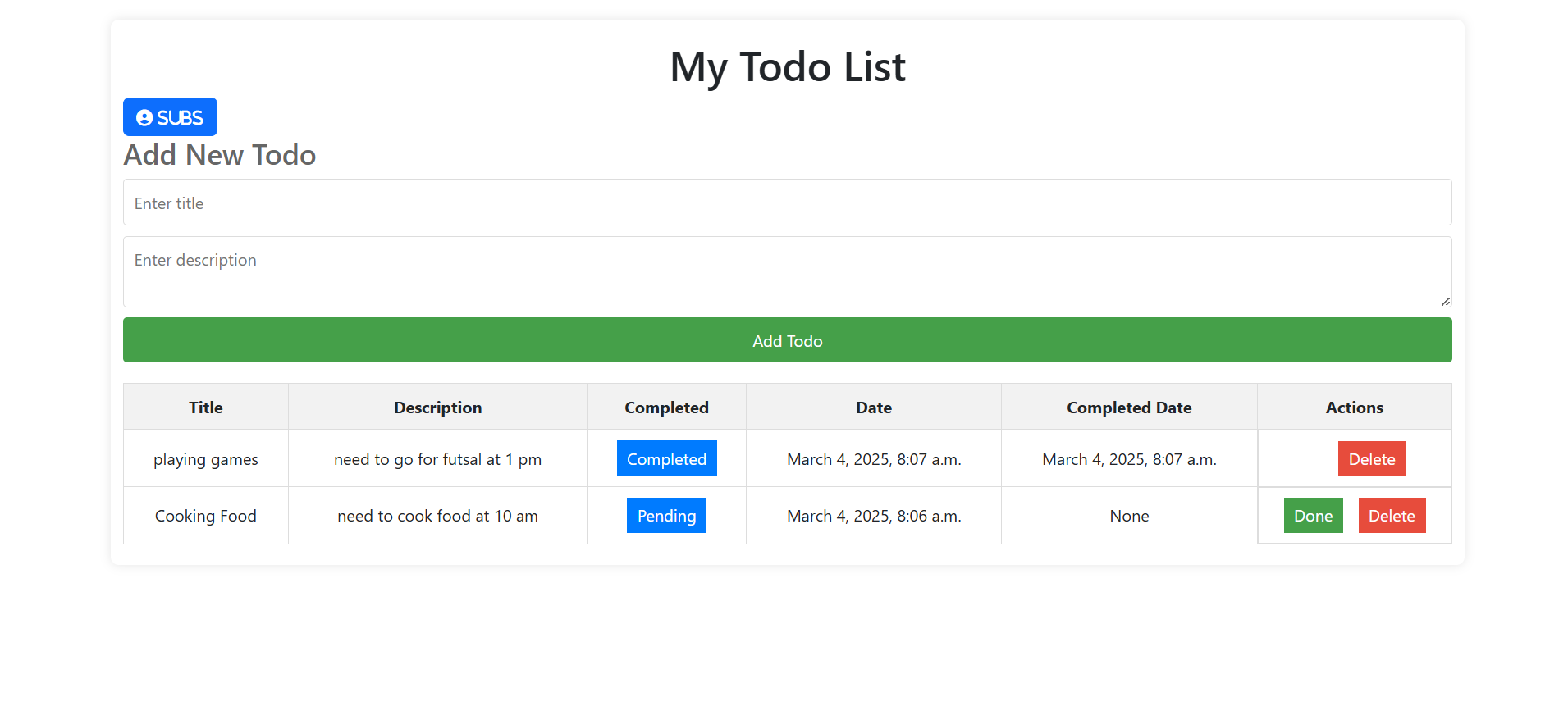Click the Pending status badge
This screenshot has width=1568, height=706.
[666, 516]
